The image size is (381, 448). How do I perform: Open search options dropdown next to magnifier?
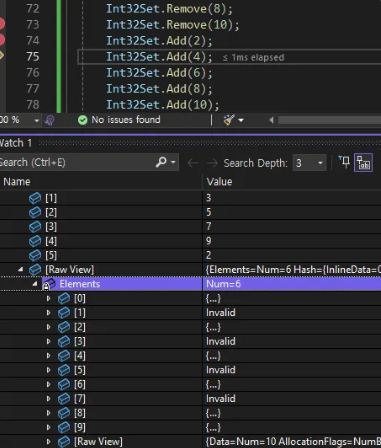pyautogui.click(x=173, y=163)
